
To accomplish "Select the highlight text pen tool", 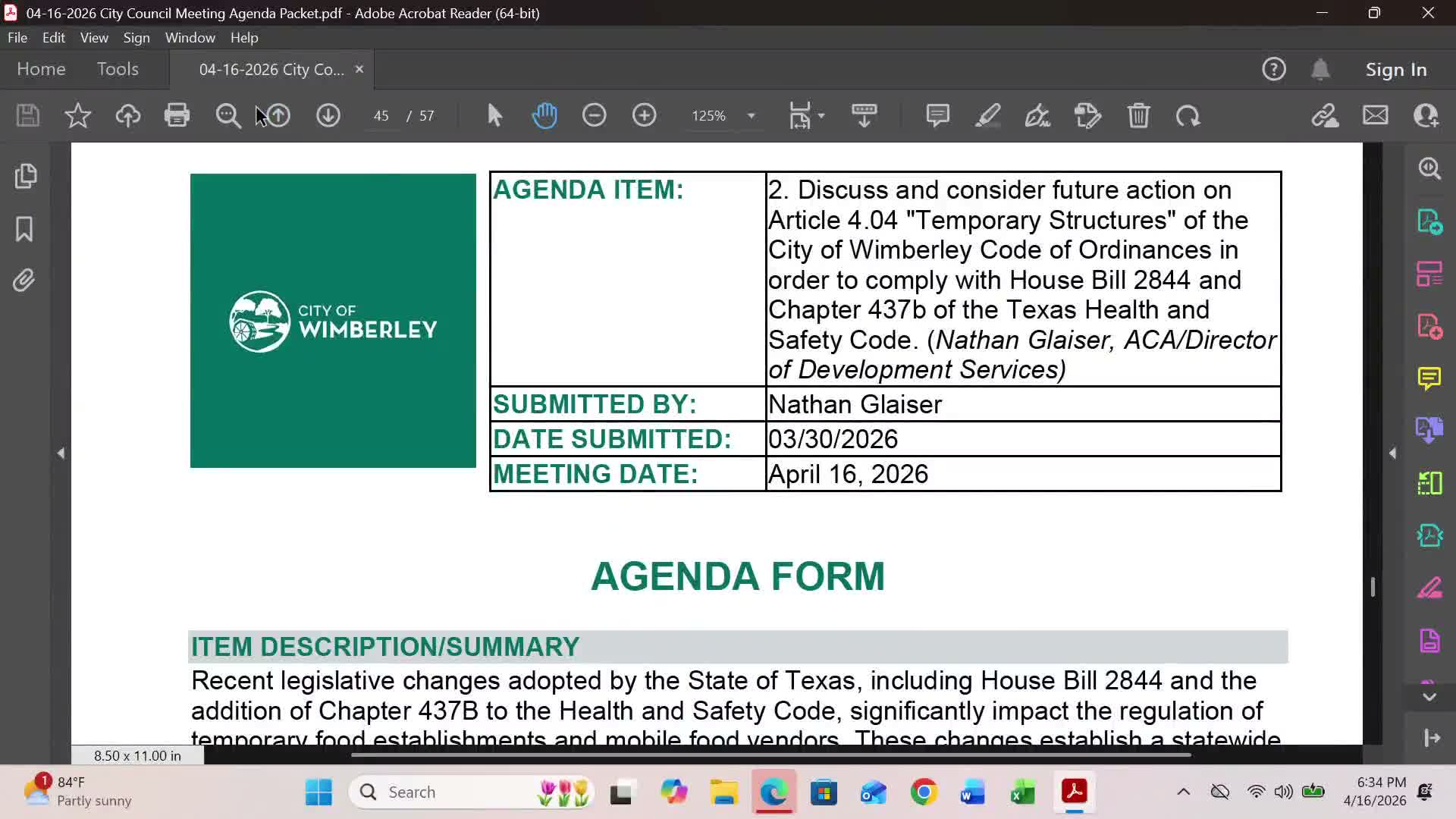I will [x=987, y=115].
